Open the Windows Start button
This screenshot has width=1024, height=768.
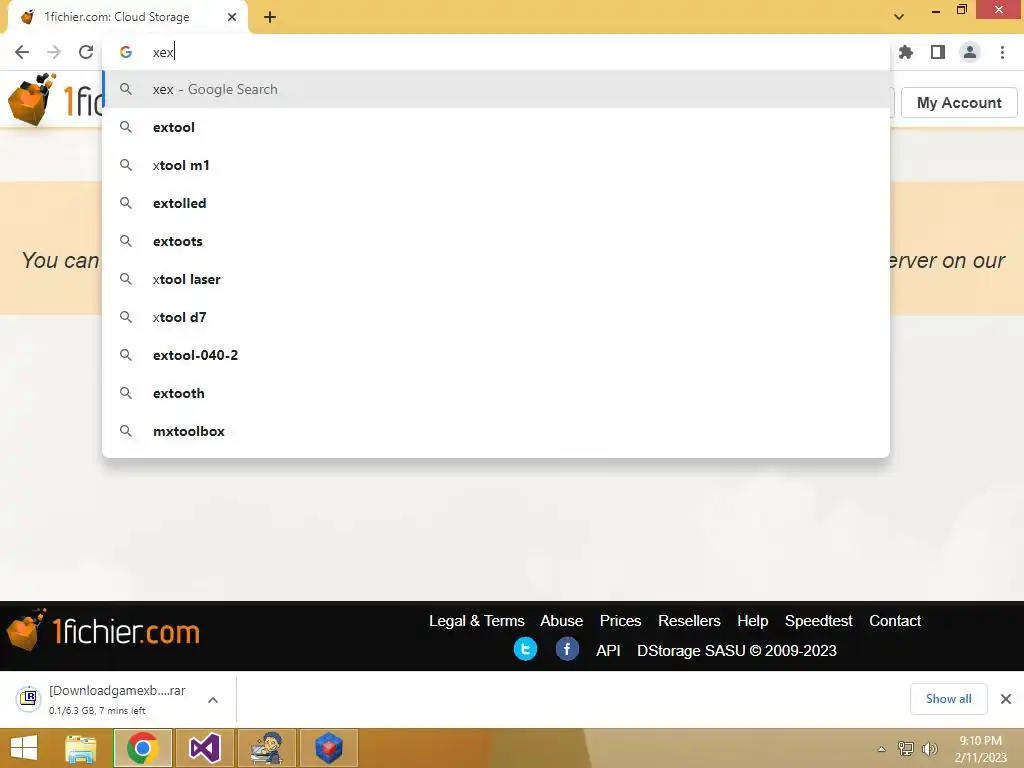click(x=24, y=748)
